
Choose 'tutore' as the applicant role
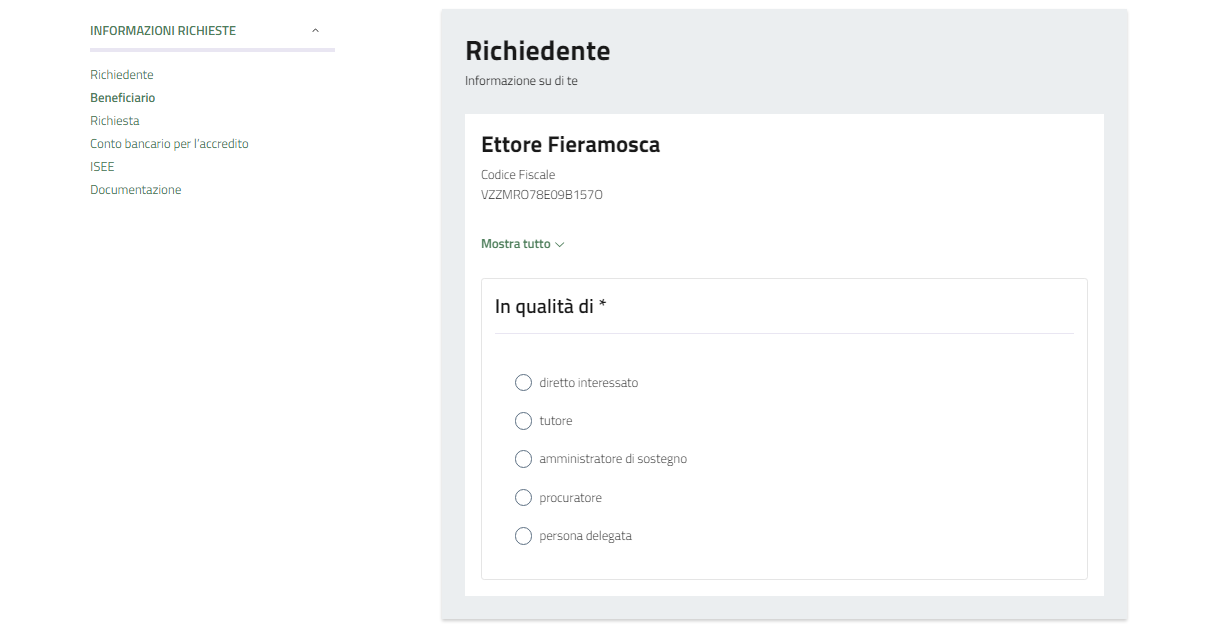point(523,421)
